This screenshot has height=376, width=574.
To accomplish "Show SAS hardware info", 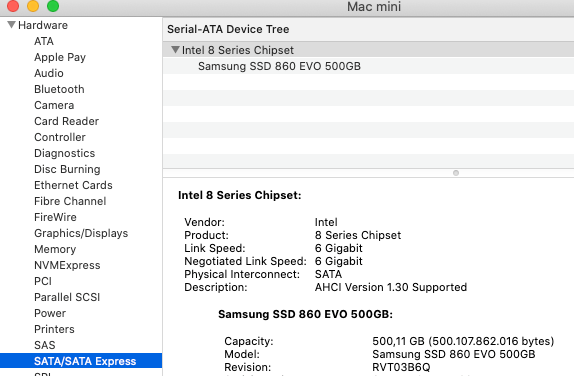I will [x=45, y=345].
